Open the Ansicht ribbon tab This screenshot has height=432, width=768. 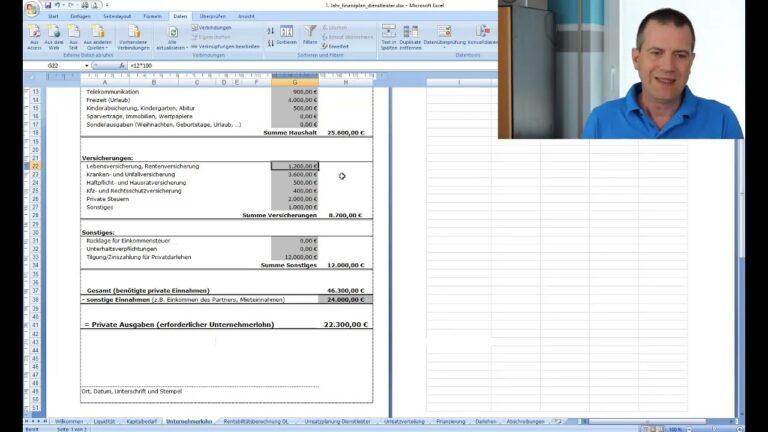click(x=246, y=17)
